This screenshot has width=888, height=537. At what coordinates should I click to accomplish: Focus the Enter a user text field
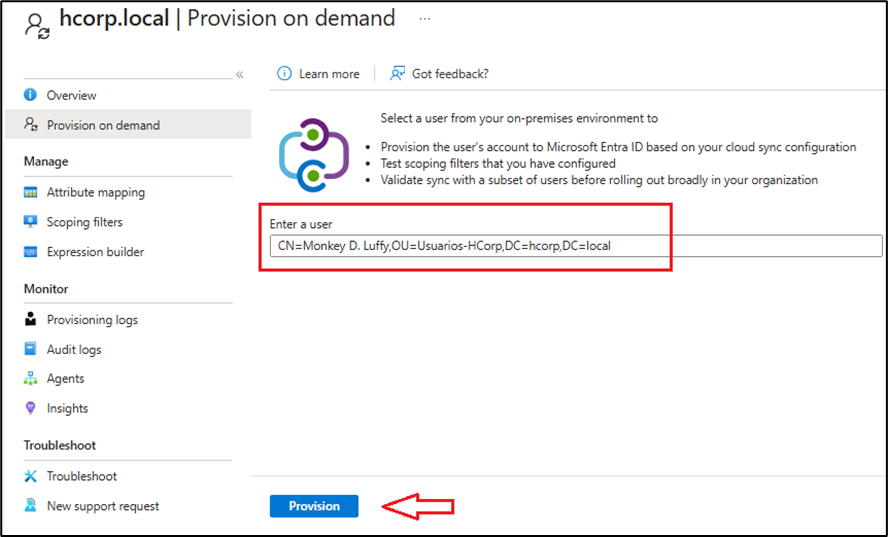point(575,246)
